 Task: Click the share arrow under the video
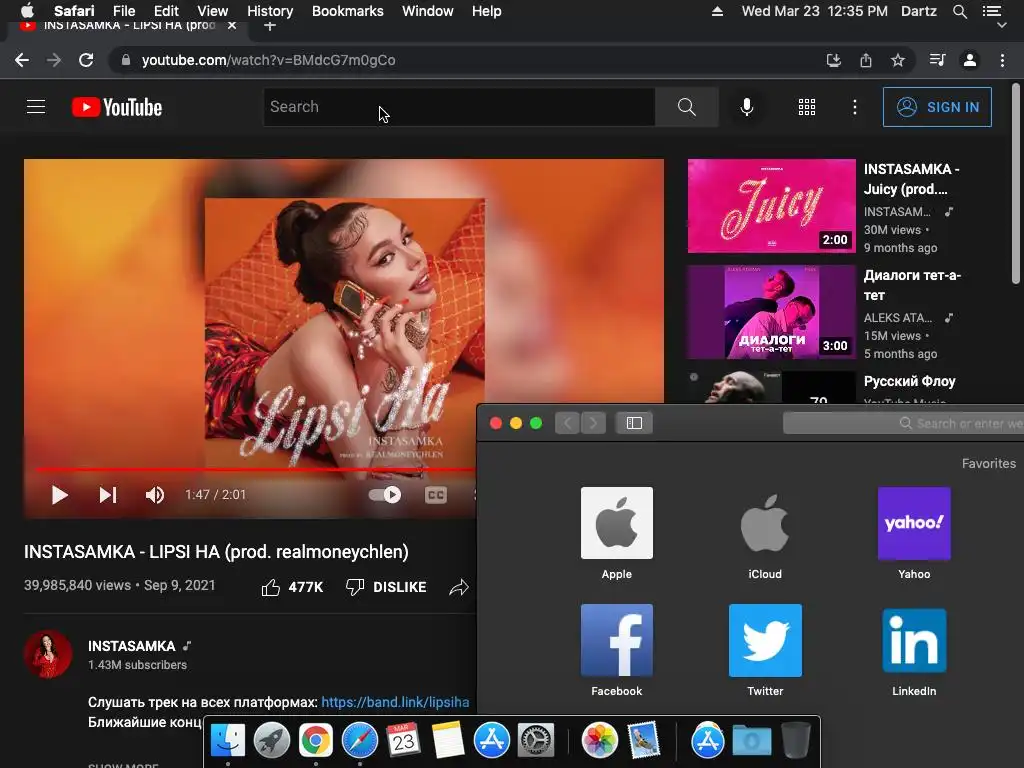pyautogui.click(x=459, y=587)
